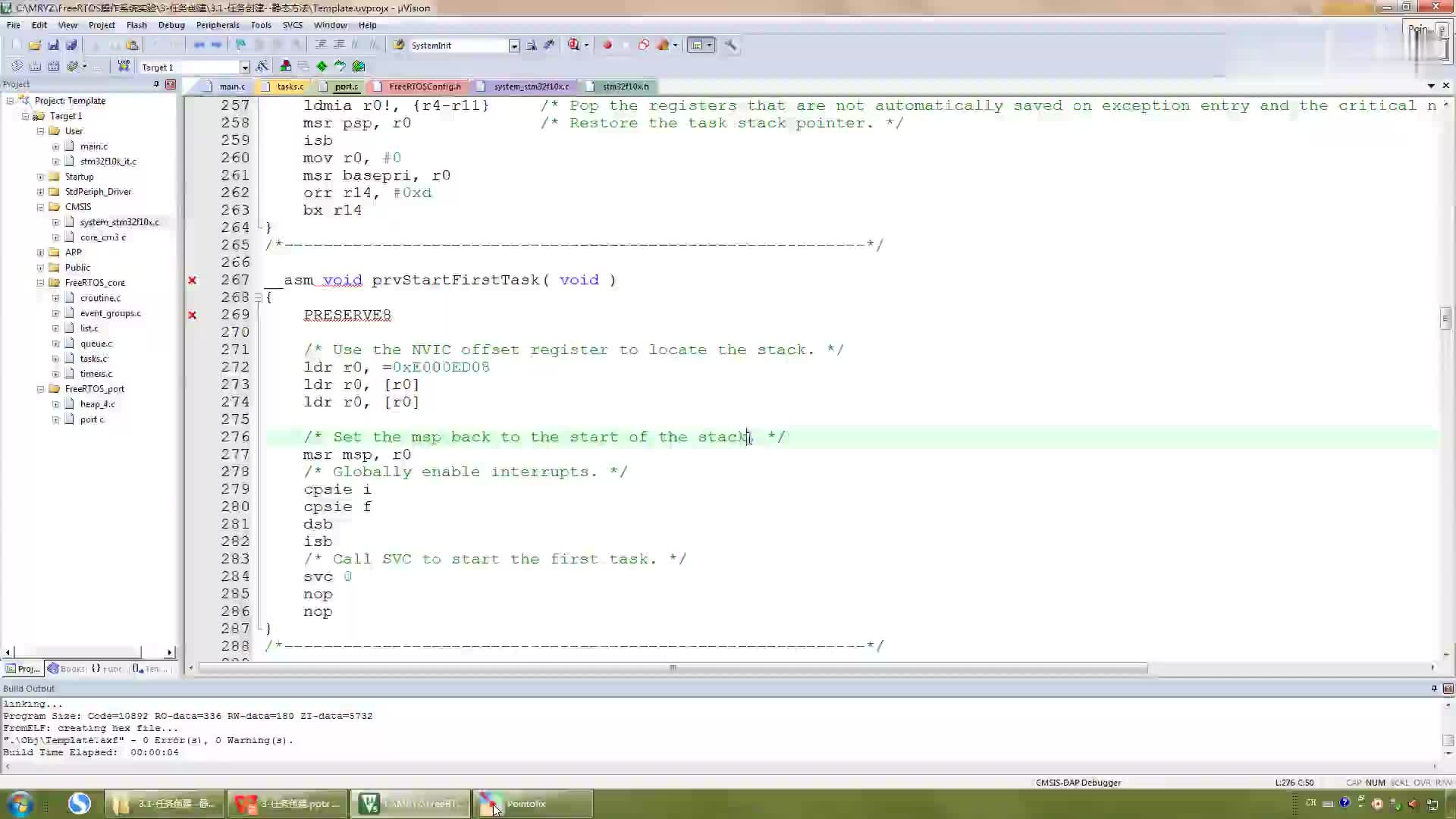This screenshot has height=819, width=1456.
Task: Toggle code folding at line 268
Action: (x=258, y=297)
